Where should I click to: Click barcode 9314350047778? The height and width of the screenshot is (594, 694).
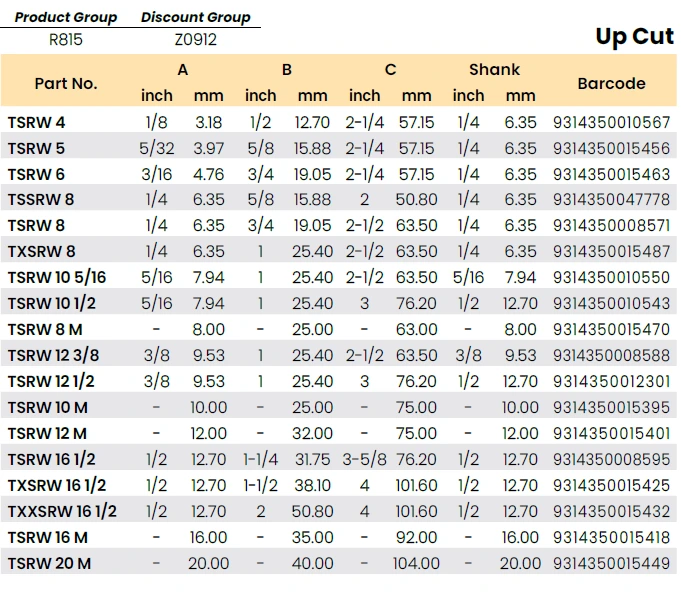611,200
